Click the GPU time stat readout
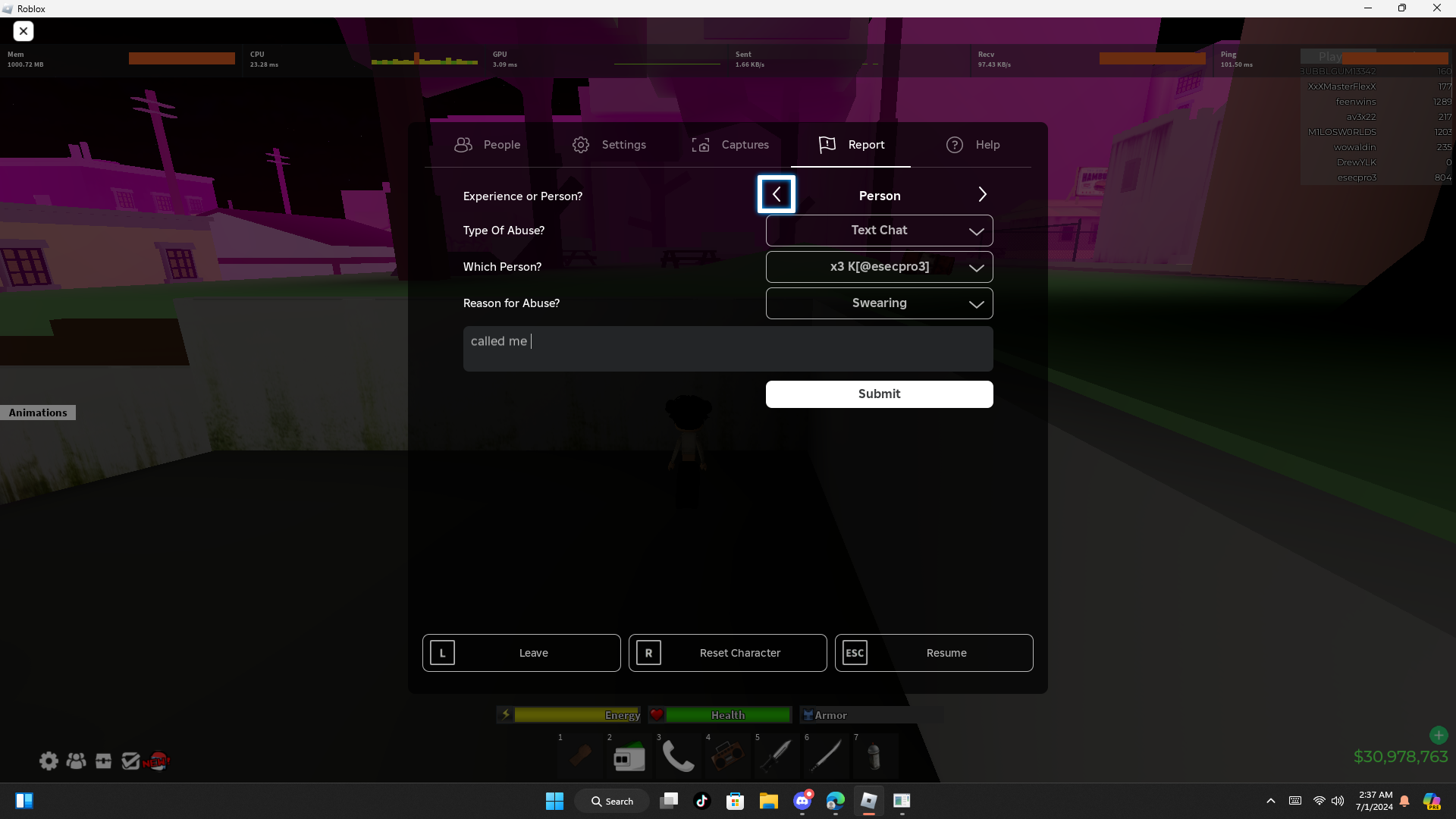The height and width of the screenshot is (819, 1456). [505, 59]
